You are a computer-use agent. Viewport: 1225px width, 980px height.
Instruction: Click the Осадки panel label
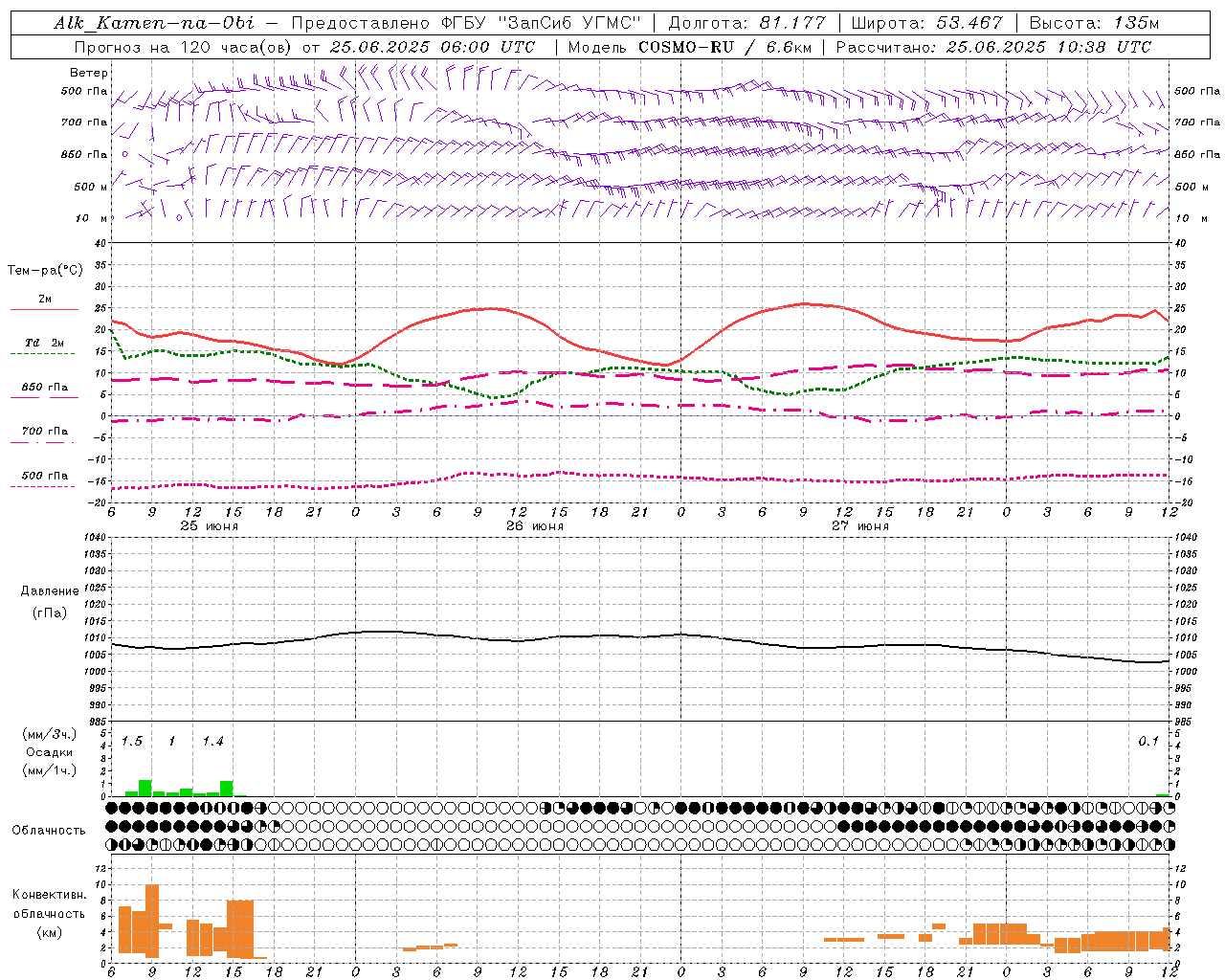(49, 752)
